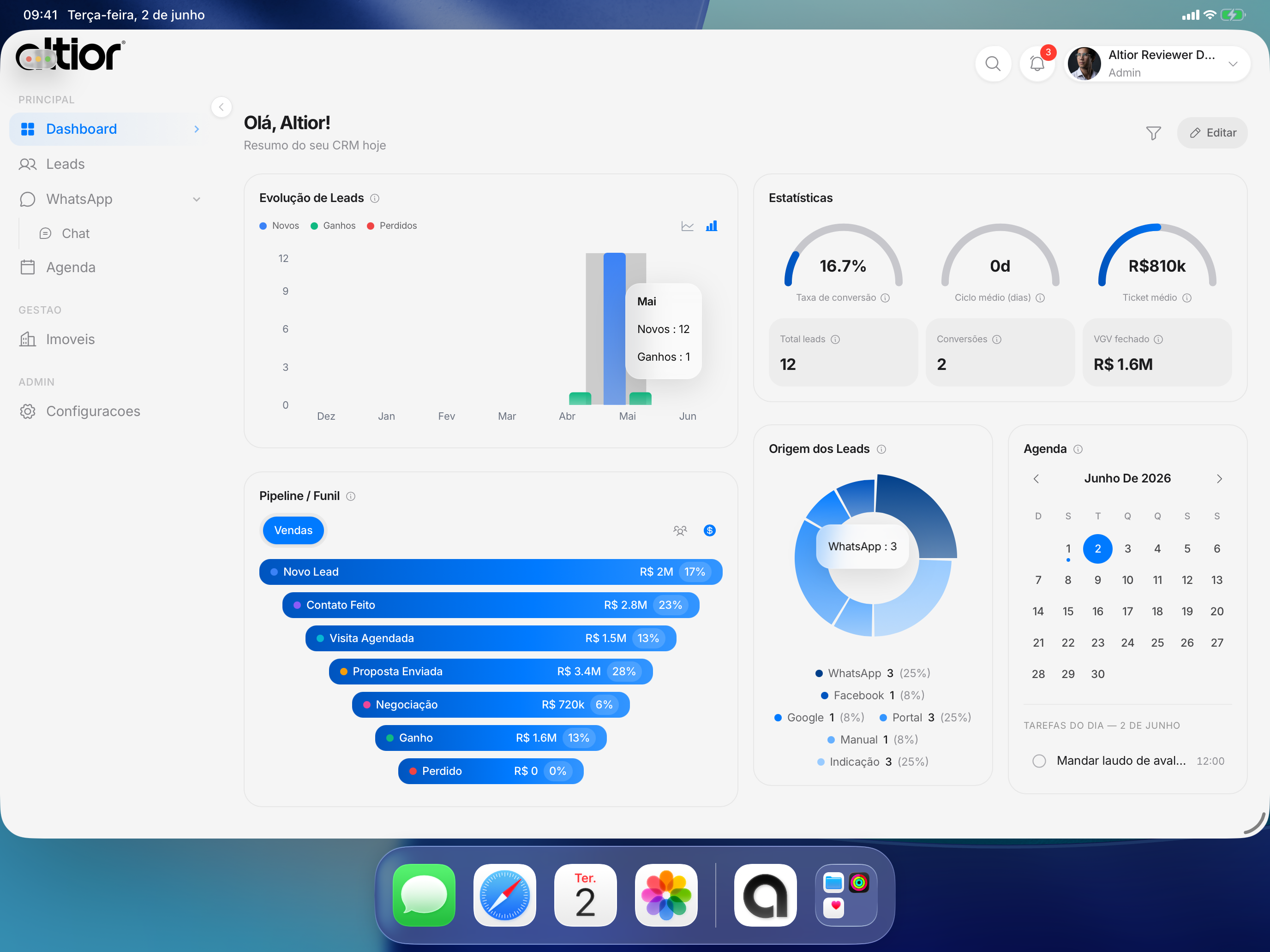
Task: Select June 15 in Agenda calendar
Action: pyautogui.click(x=1068, y=612)
